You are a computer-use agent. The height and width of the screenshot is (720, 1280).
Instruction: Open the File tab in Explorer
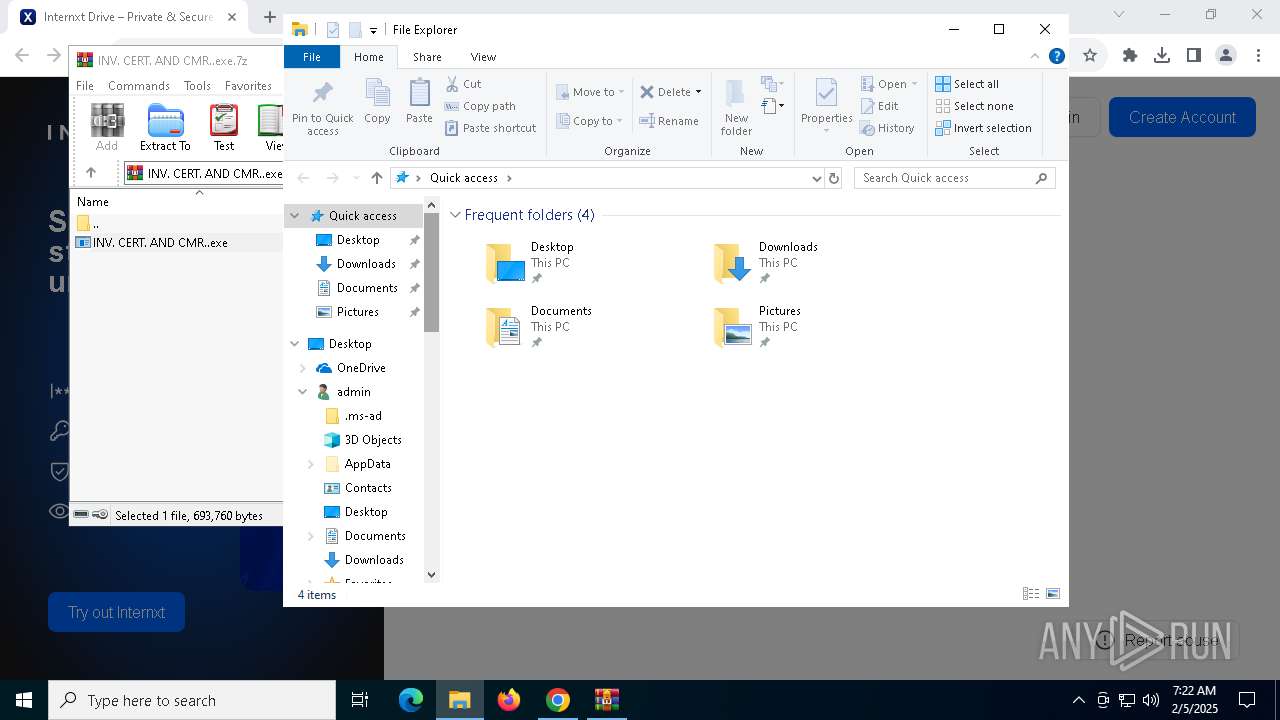[312, 57]
